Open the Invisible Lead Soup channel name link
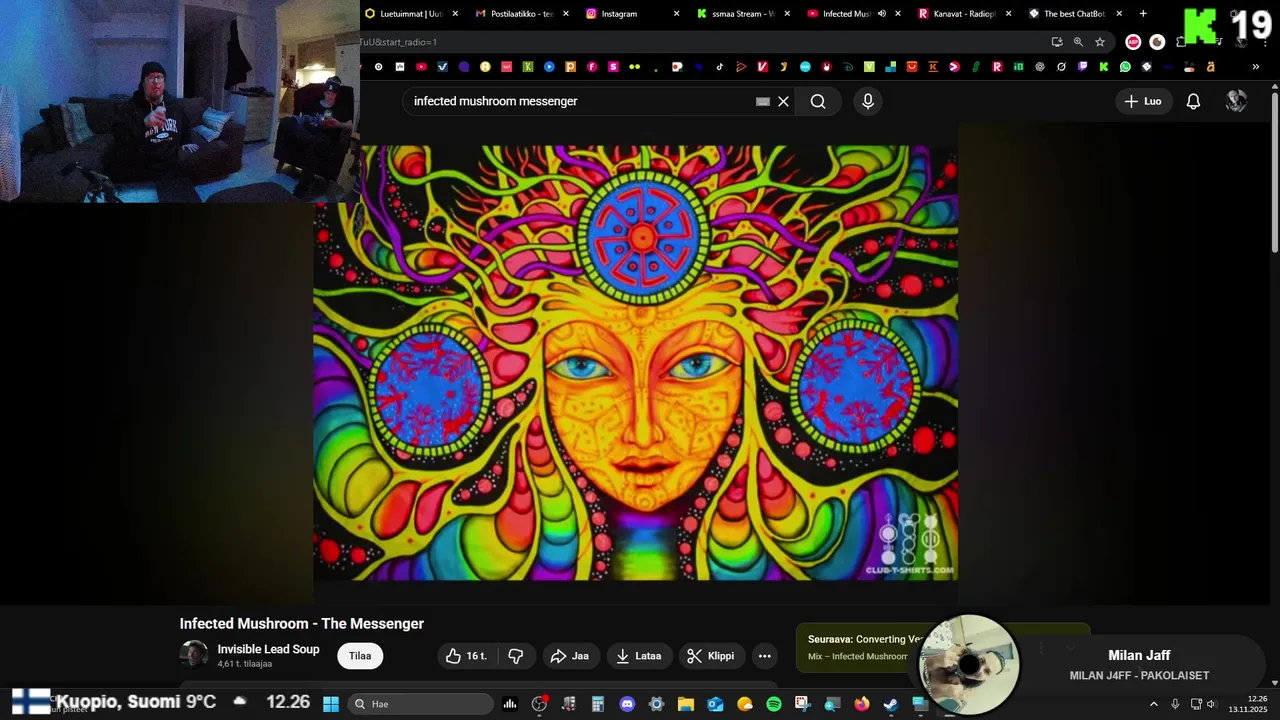 pyautogui.click(x=268, y=649)
